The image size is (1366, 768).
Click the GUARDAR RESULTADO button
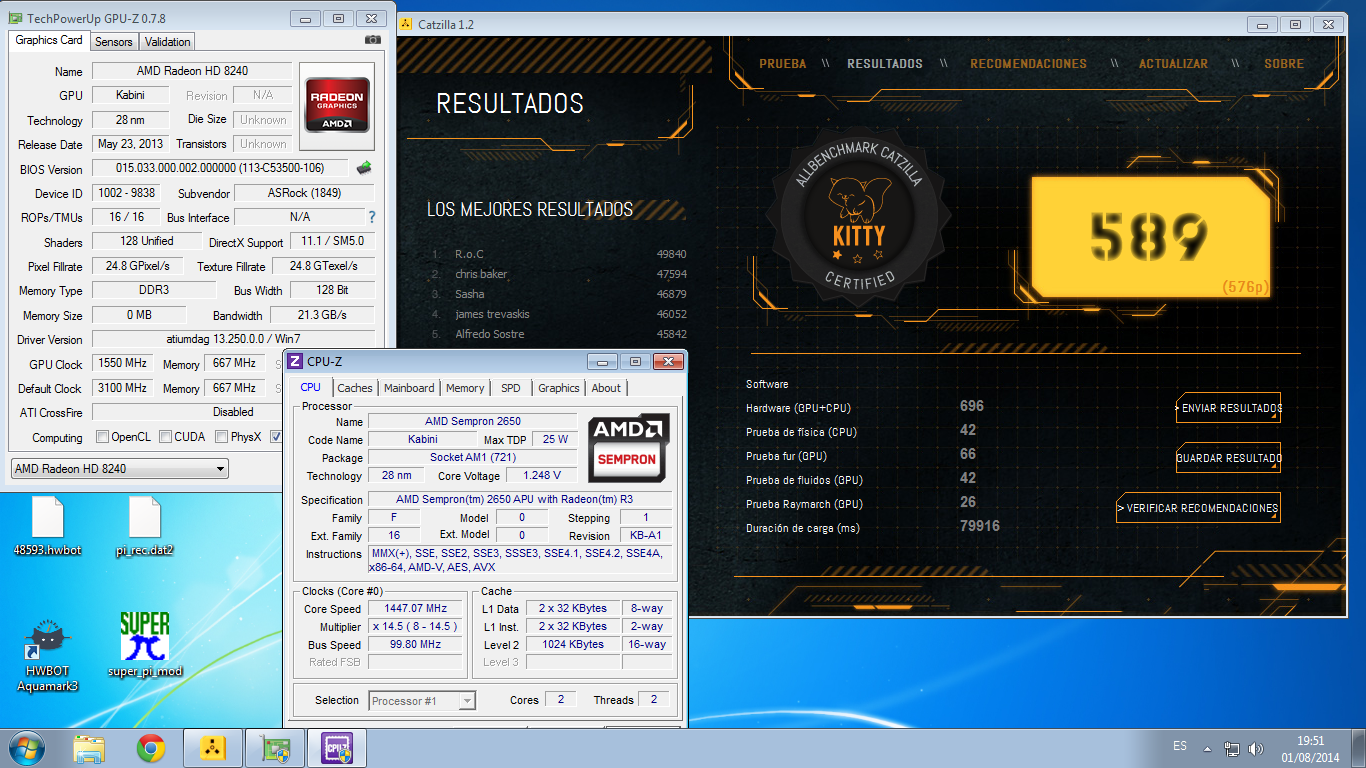(1229, 458)
